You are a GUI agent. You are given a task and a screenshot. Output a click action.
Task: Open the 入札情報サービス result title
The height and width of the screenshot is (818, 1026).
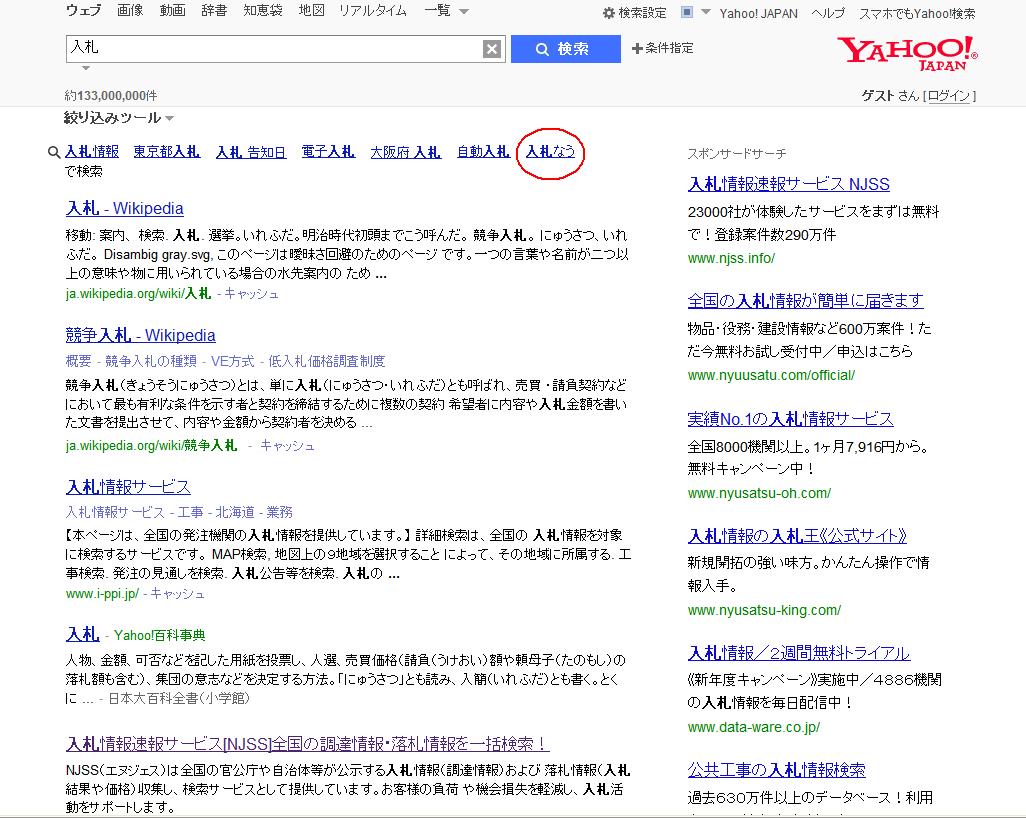(x=128, y=488)
